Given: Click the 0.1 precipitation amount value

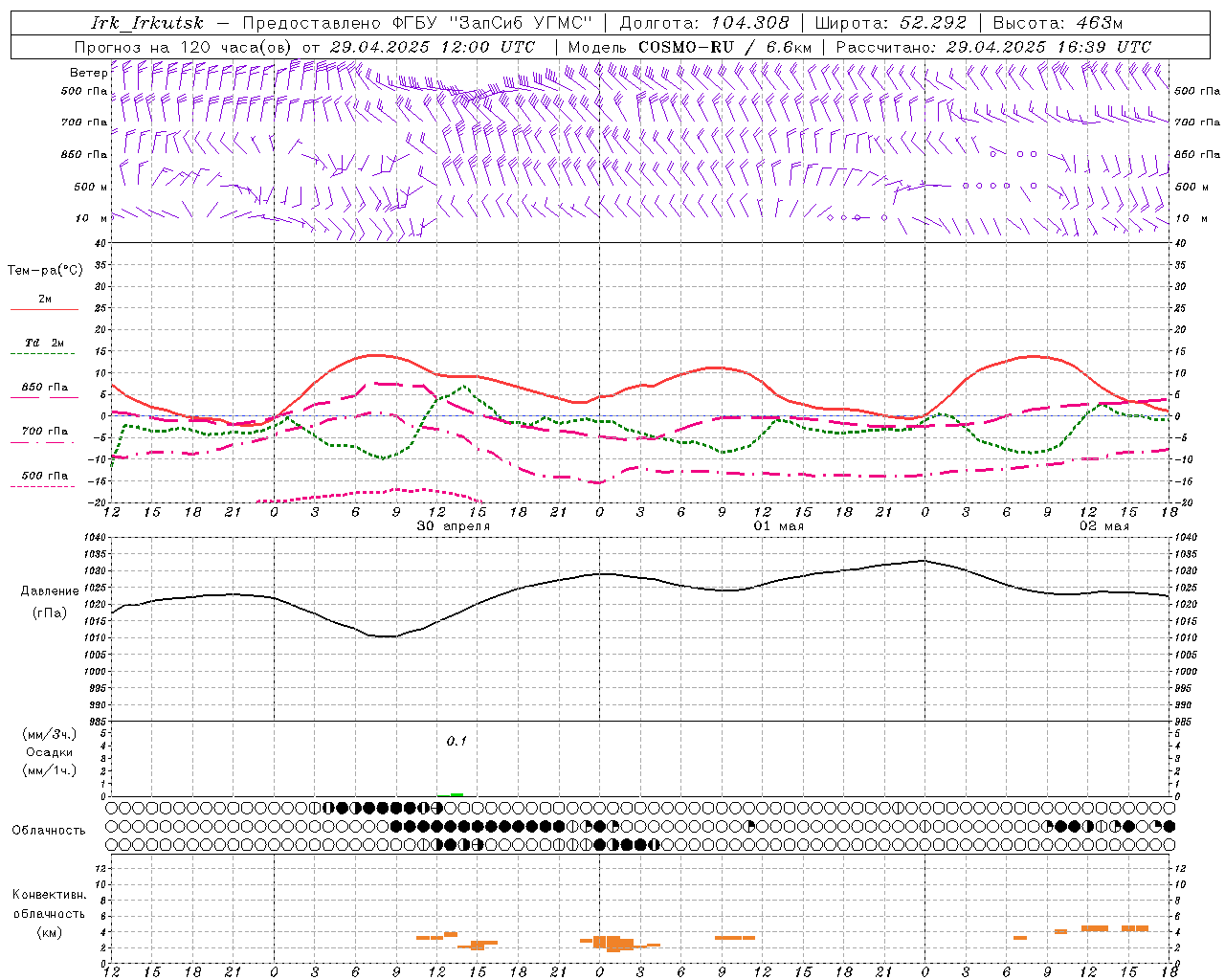Looking at the screenshot, I should coord(457,741).
